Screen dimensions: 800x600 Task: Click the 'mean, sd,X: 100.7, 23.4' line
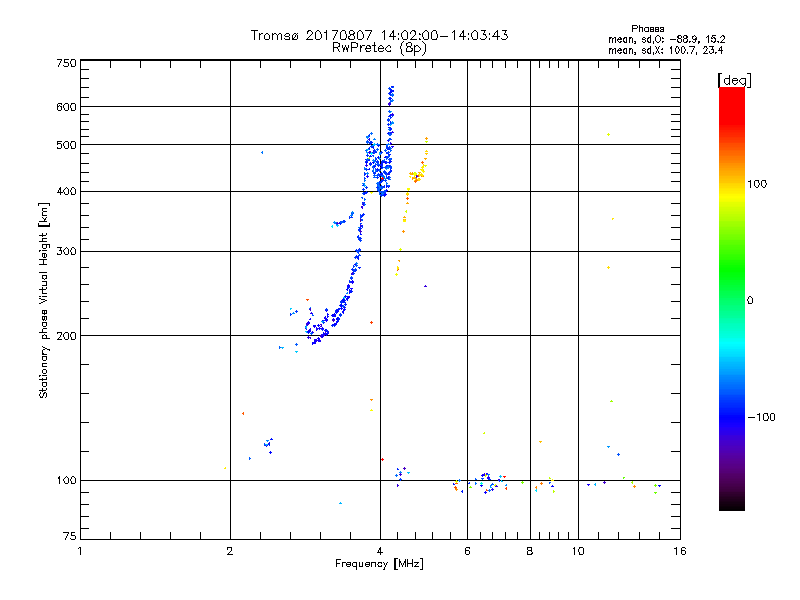coord(665,50)
